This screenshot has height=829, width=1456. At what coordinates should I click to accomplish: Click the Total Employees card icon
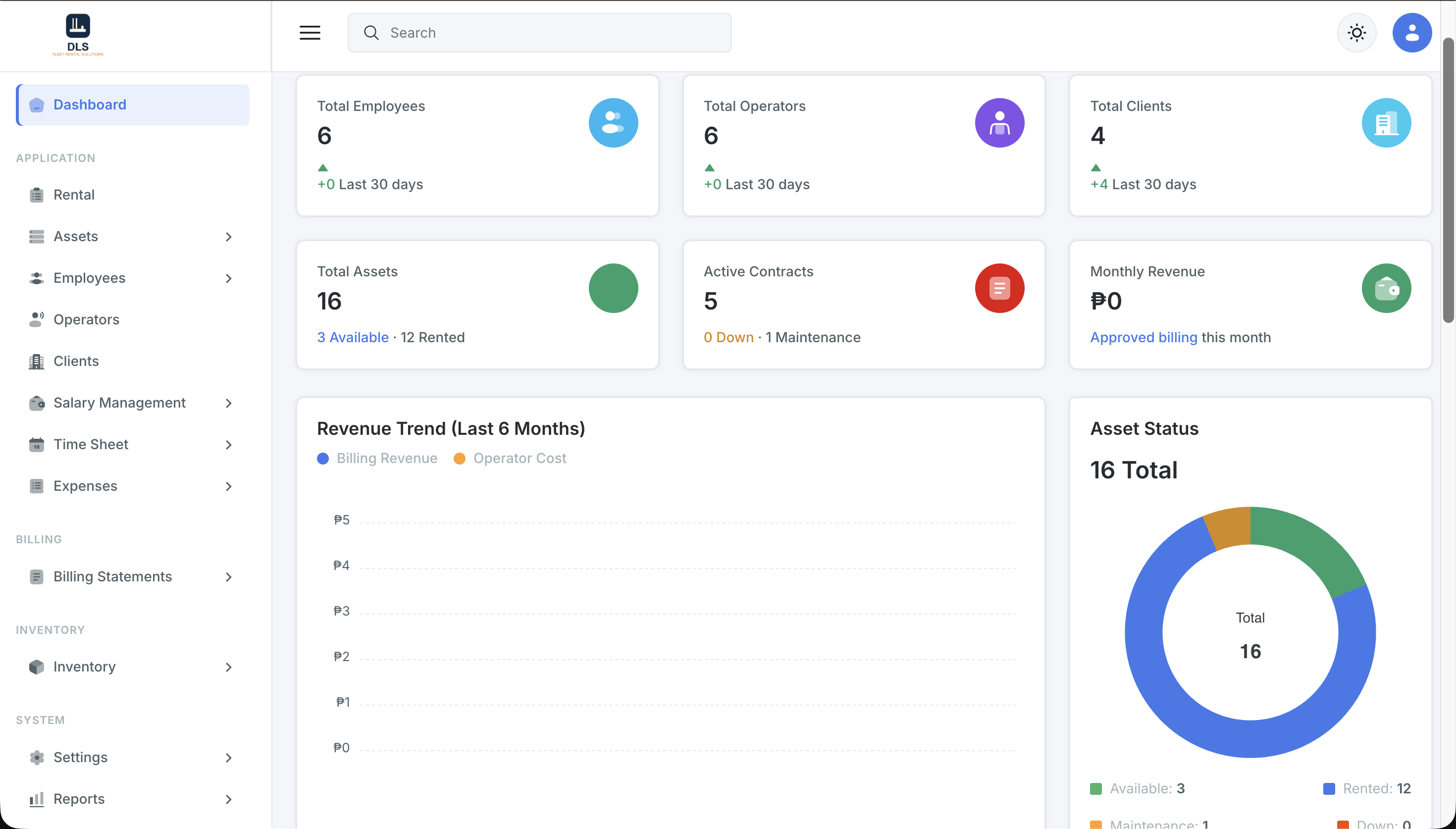click(x=613, y=123)
